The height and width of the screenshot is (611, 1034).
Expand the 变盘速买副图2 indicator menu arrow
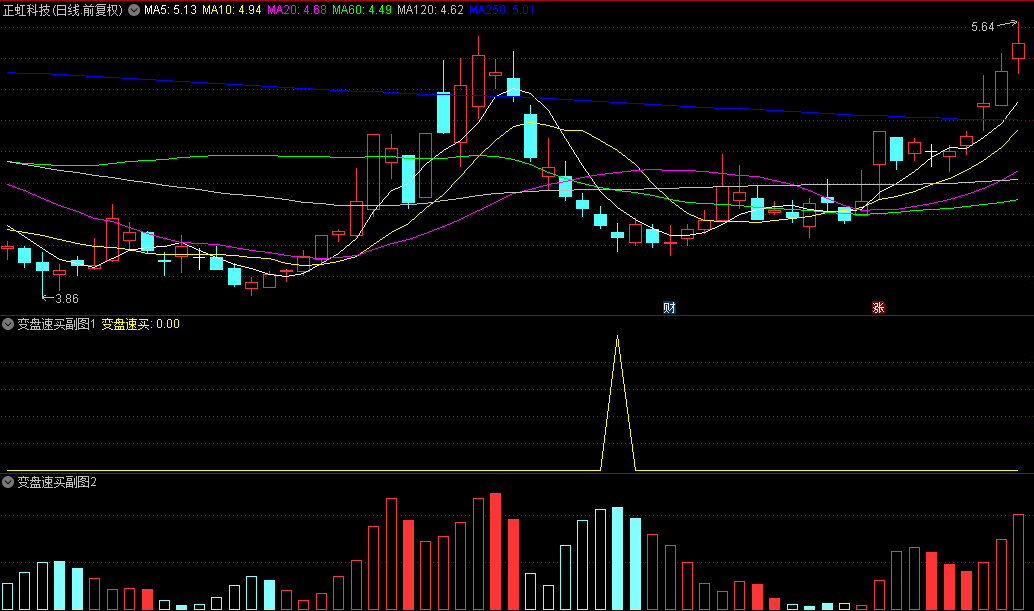(x=8, y=482)
